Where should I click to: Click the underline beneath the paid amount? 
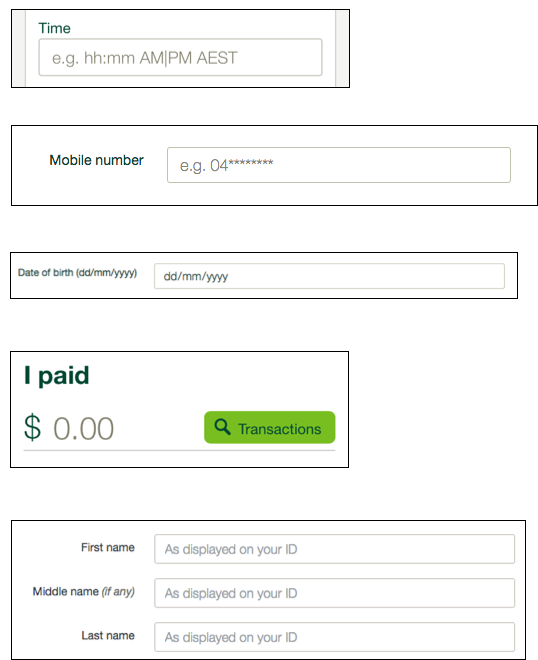tap(179, 450)
